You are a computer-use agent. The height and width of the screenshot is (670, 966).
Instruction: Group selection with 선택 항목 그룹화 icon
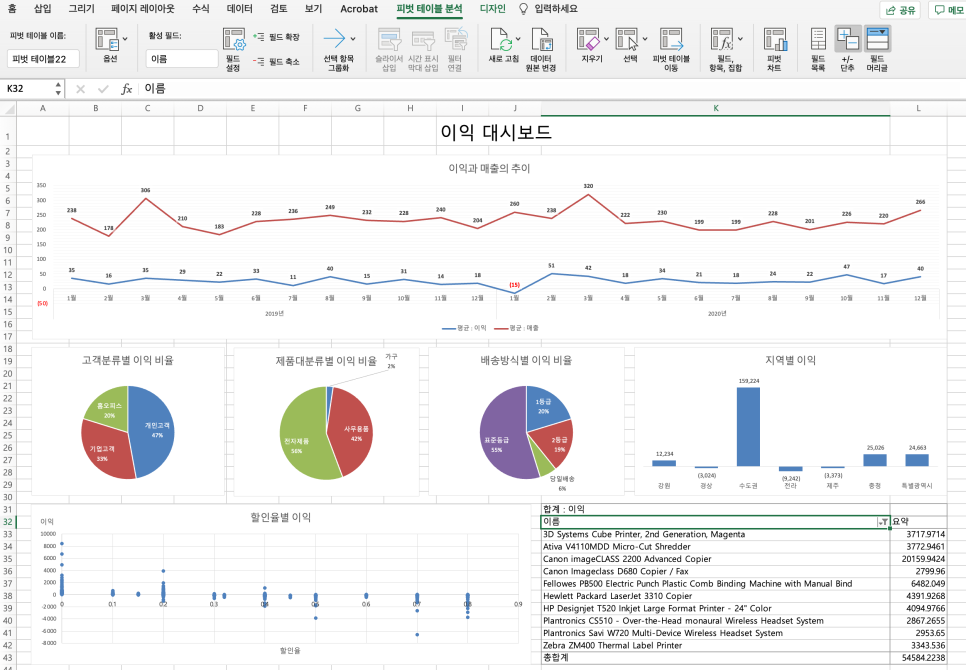point(335,39)
